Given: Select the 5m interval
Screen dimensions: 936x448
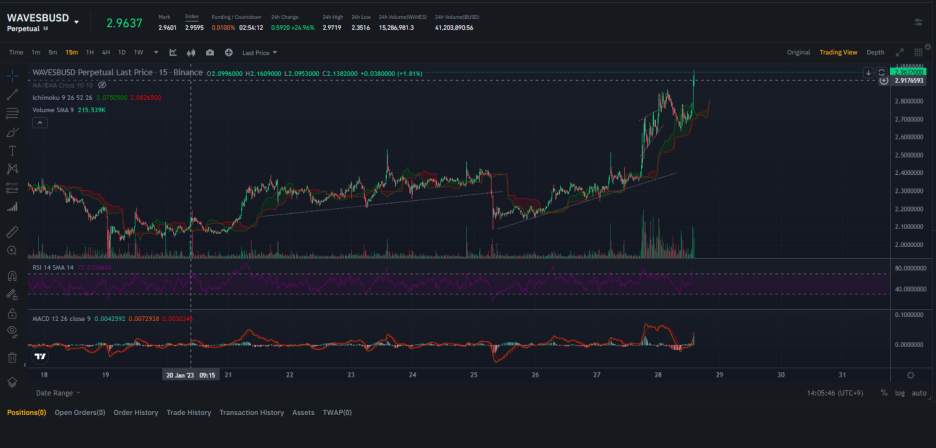Looking at the screenshot, I should coord(53,53).
